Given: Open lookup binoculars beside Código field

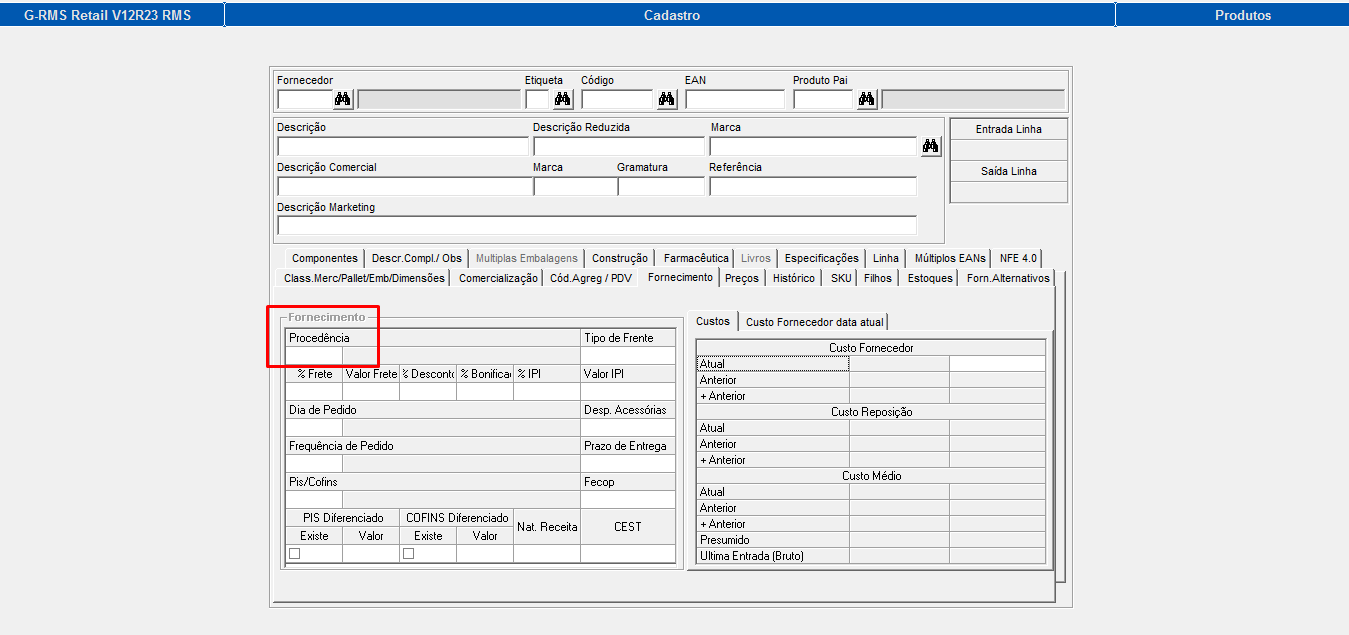Looking at the screenshot, I should (667, 99).
